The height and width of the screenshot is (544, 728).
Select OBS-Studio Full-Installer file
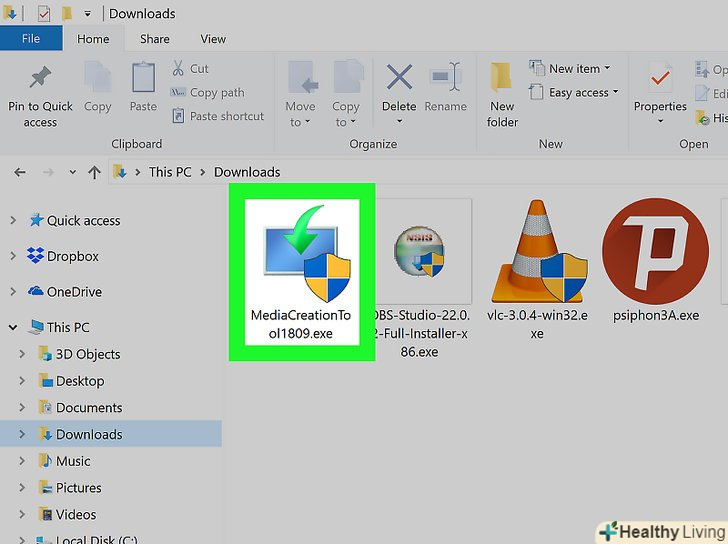(x=419, y=278)
